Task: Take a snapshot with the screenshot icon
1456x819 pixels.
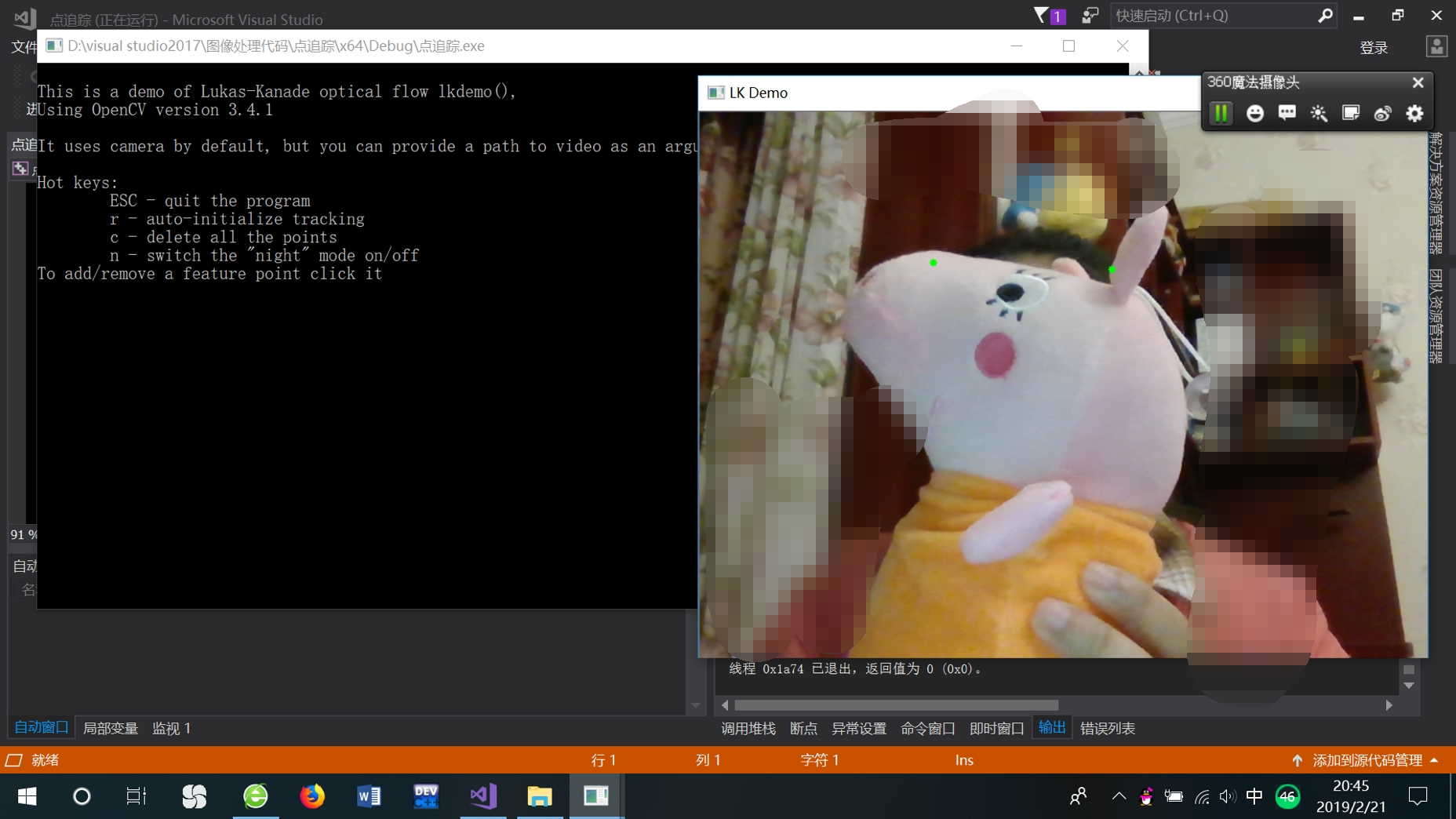Action: (x=1350, y=114)
